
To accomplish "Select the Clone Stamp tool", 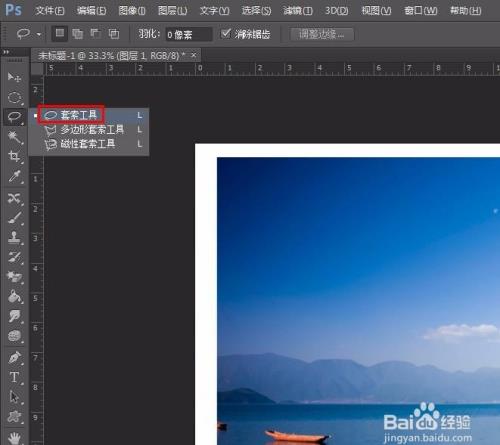I will [14, 238].
